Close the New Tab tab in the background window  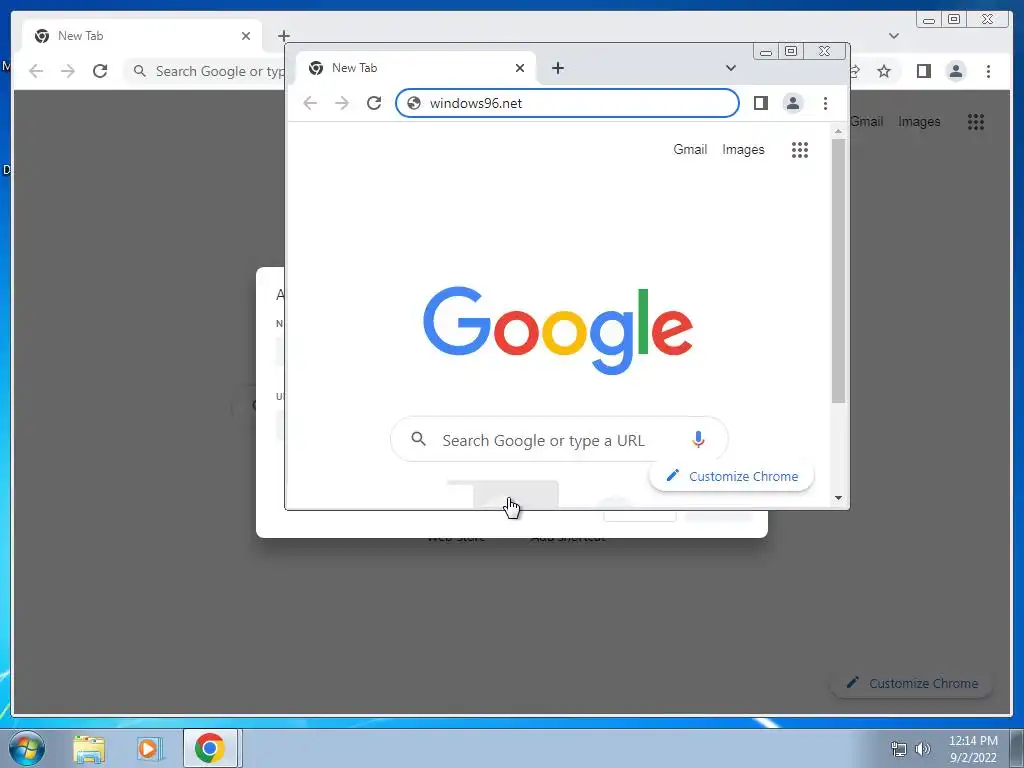(x=246, y=36)
